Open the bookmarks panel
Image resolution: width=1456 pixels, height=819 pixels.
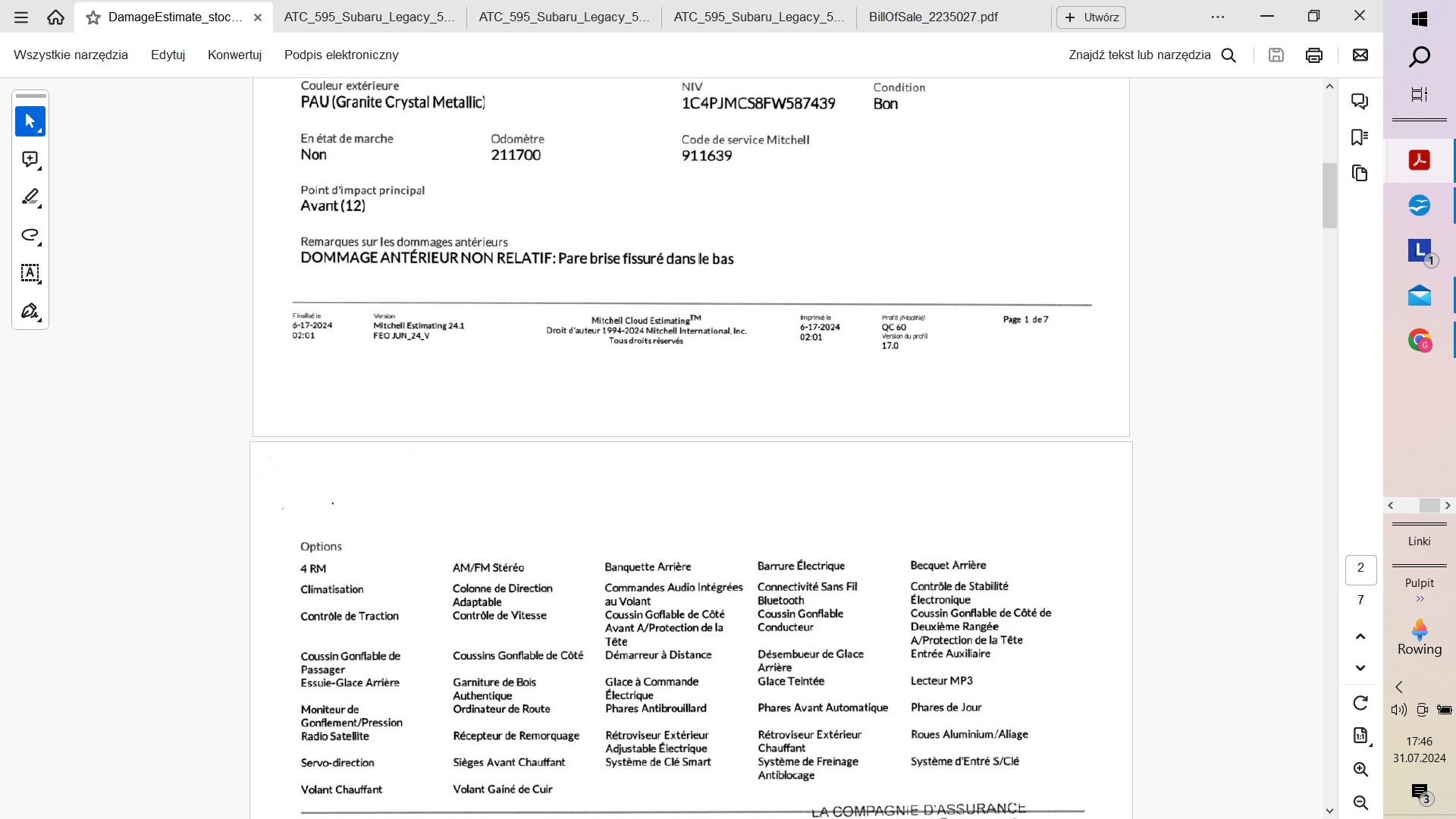1360,137
